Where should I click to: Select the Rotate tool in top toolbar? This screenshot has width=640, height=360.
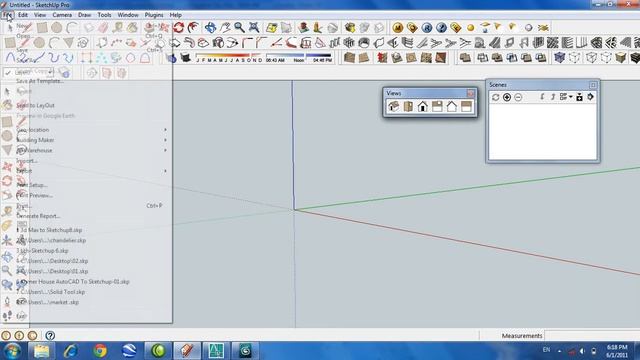(x=178, y=27)
